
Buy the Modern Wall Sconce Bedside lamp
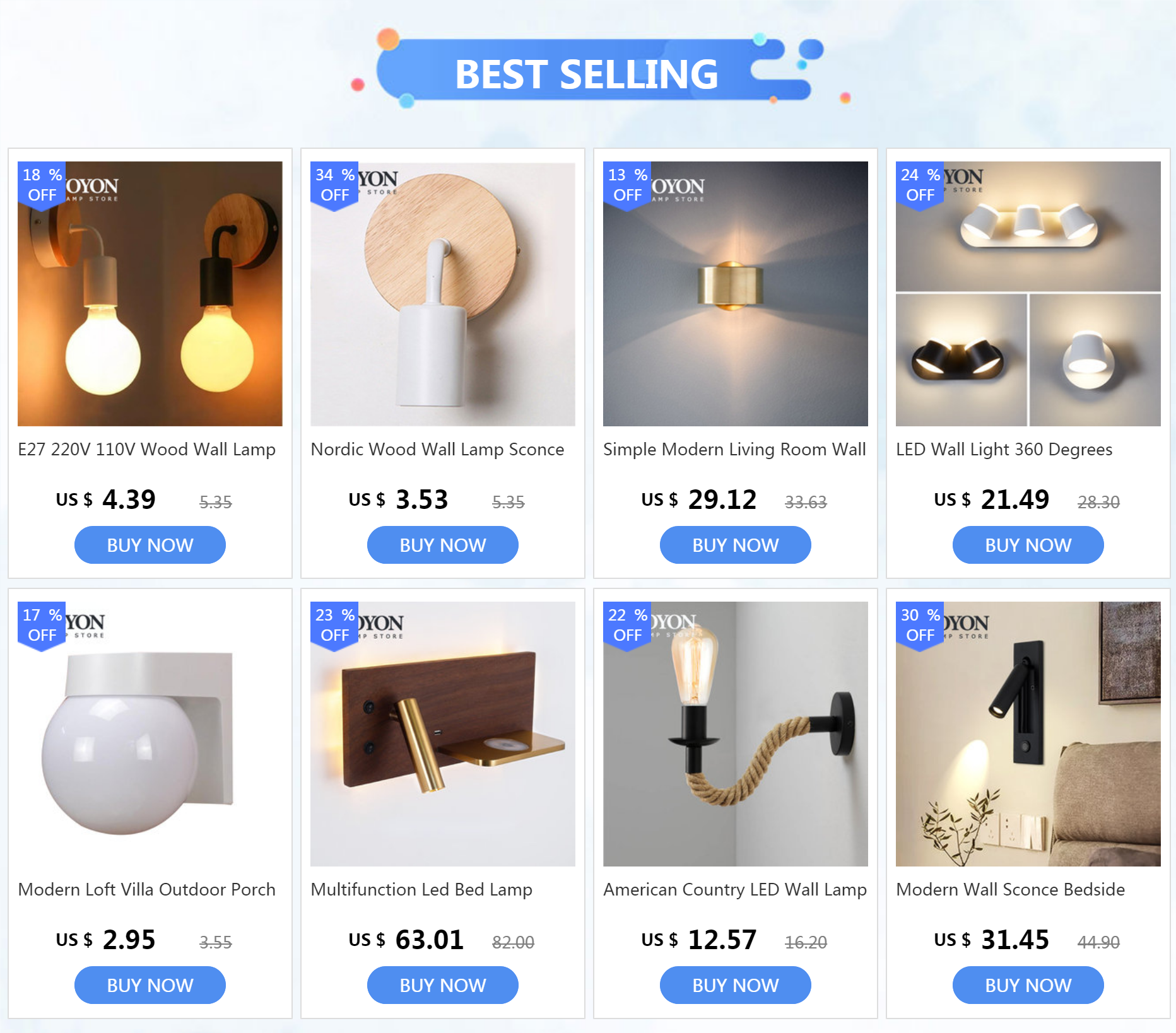[x=1028, y=985]
